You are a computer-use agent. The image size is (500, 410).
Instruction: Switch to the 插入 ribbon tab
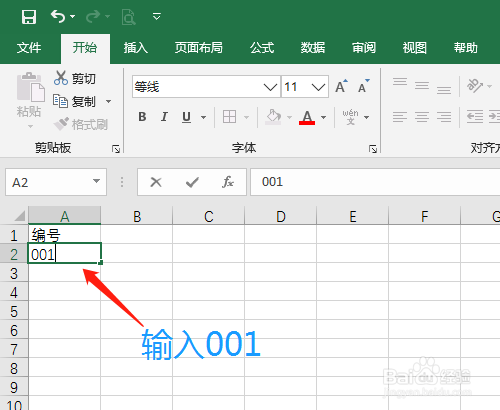(136, 48)
